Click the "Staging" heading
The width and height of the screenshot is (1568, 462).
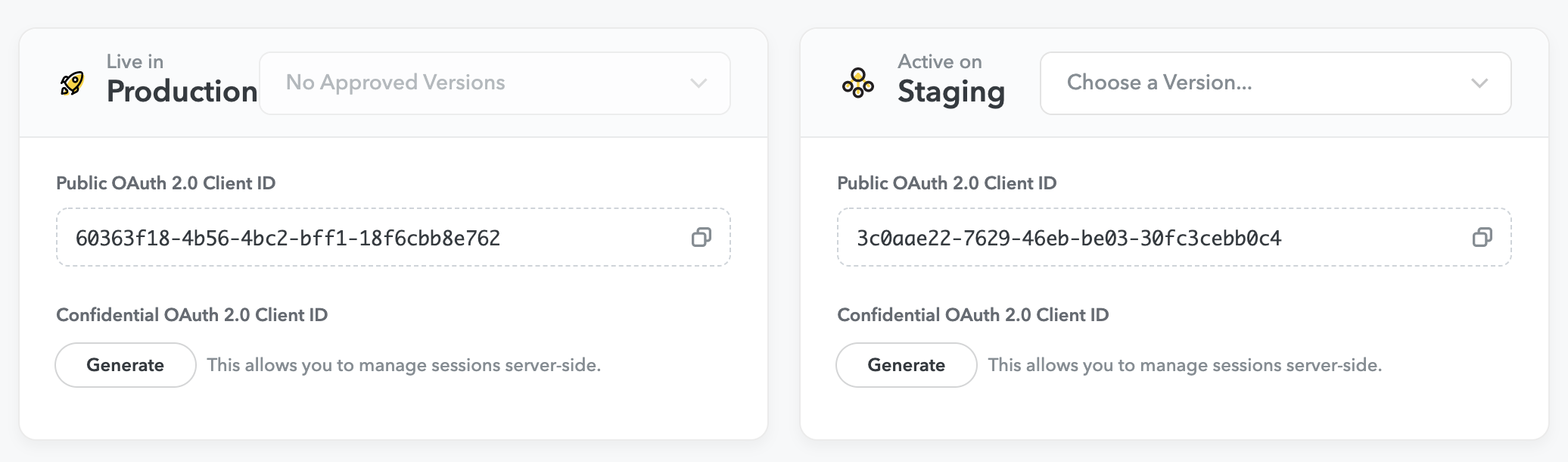951,92
